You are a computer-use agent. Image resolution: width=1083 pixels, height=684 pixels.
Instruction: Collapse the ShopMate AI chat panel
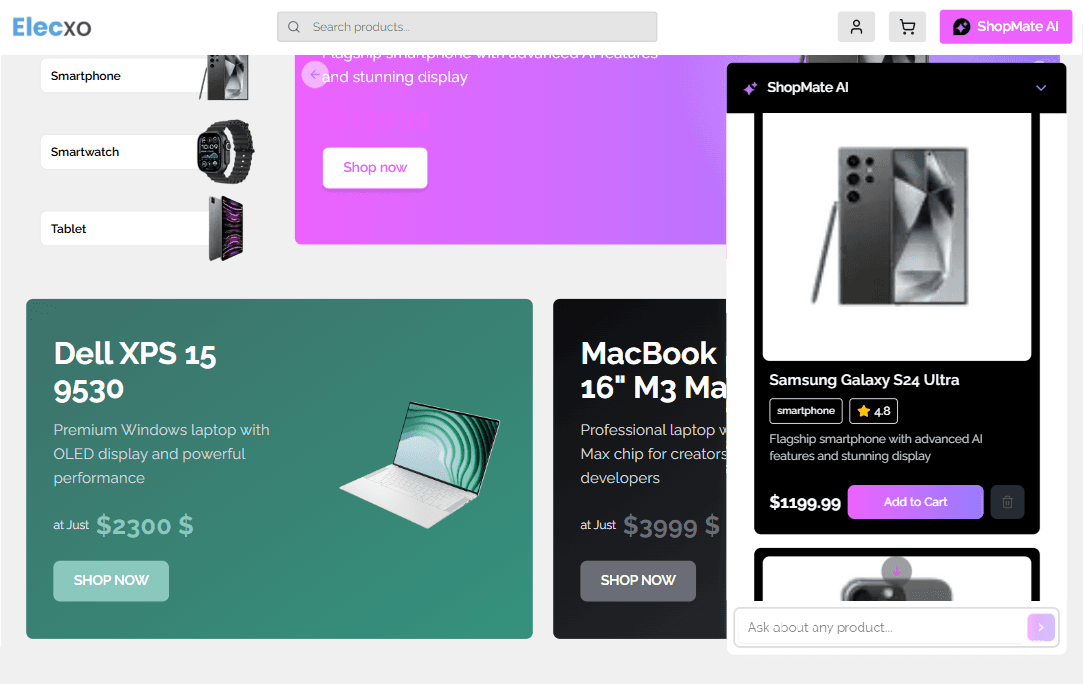pos(1041,88)
